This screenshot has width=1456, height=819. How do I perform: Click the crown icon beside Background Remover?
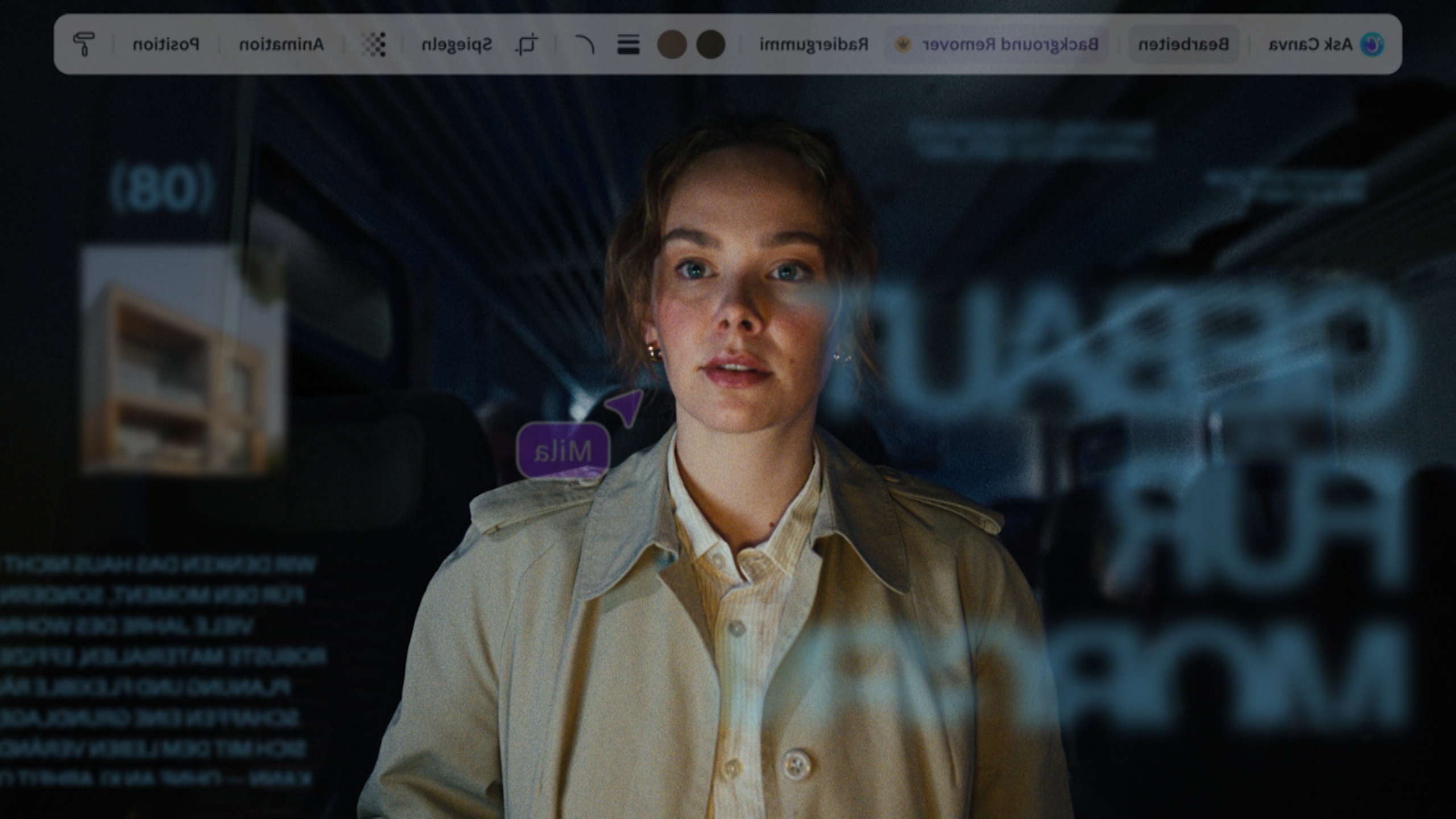tap(903, 44)
